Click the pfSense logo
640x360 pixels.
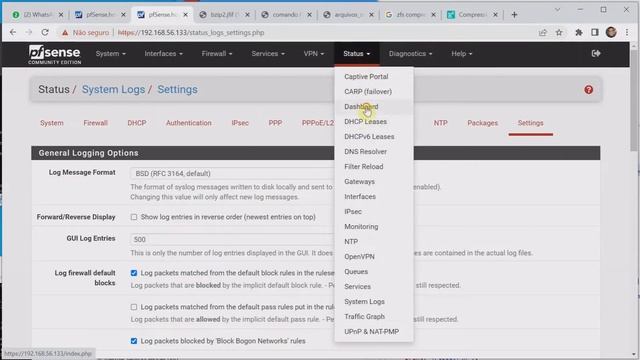55,54
